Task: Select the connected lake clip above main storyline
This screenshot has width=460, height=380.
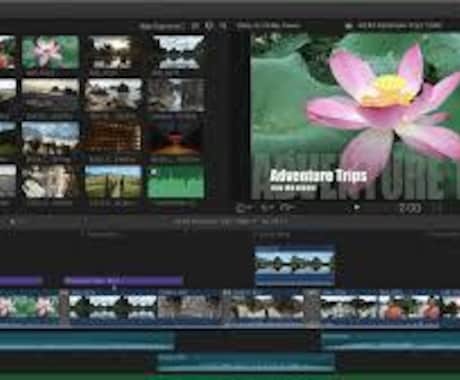Action: (295, 266)
